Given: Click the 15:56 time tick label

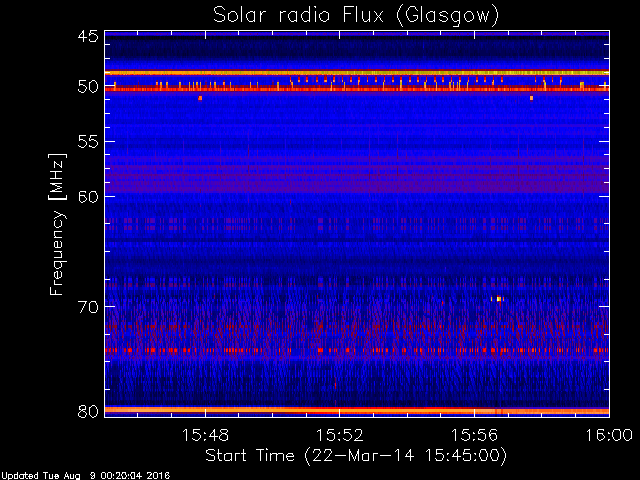Looking at the screenshot, I should click(x=474, y=435).
